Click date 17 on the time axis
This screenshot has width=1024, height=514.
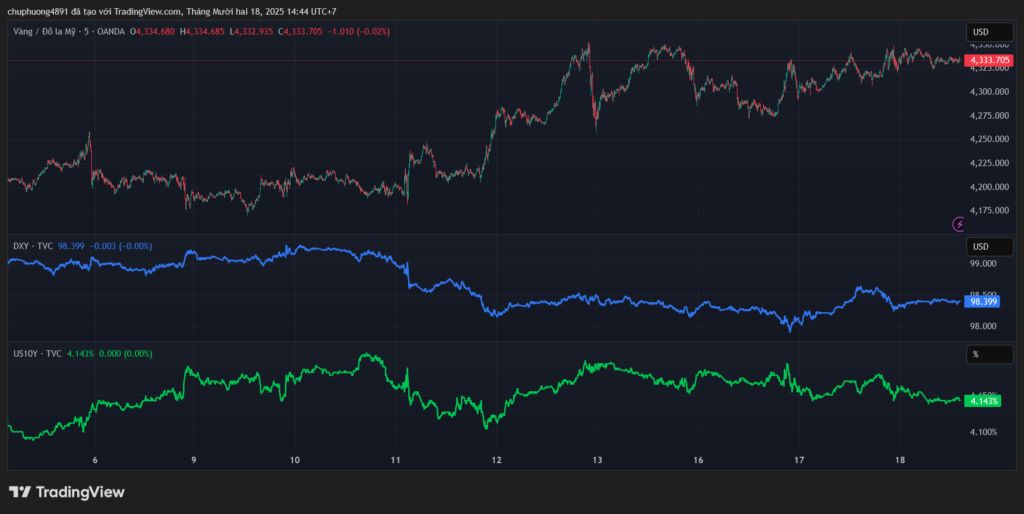click(x=799, y=460)
